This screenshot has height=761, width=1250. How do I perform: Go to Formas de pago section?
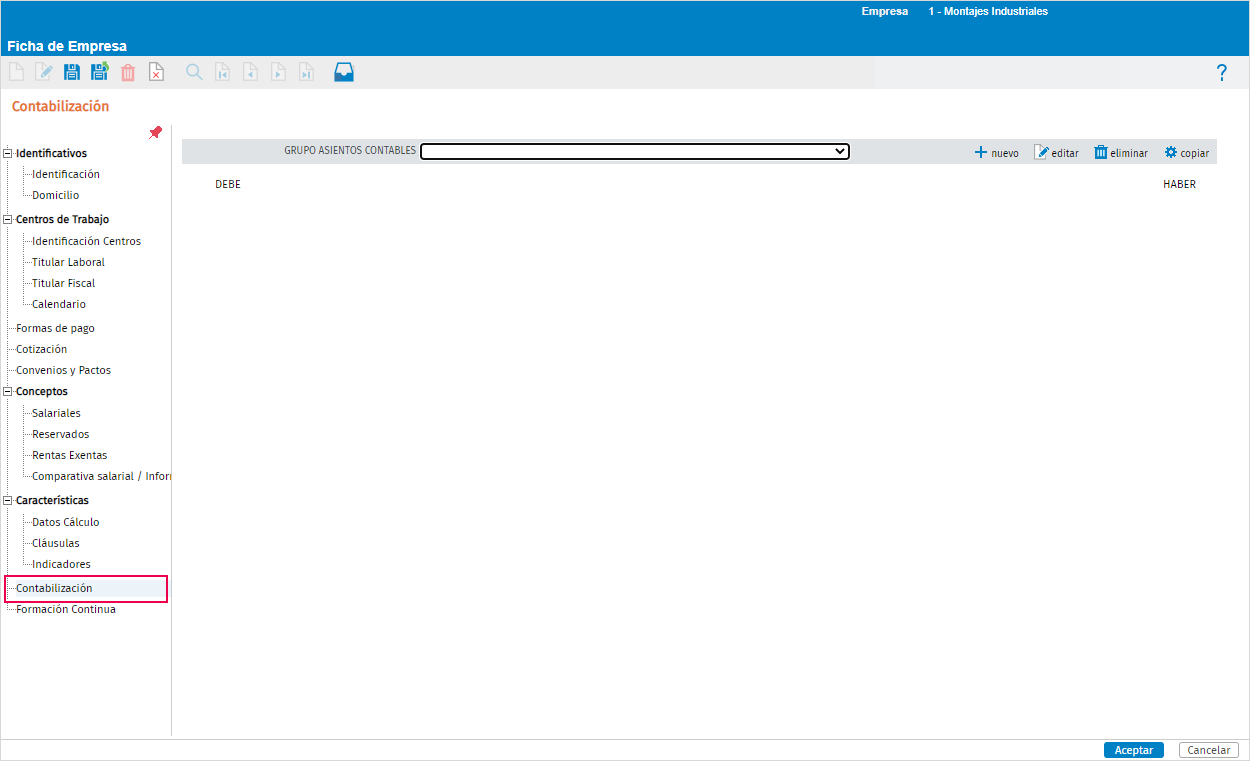[x=56, y=328]
